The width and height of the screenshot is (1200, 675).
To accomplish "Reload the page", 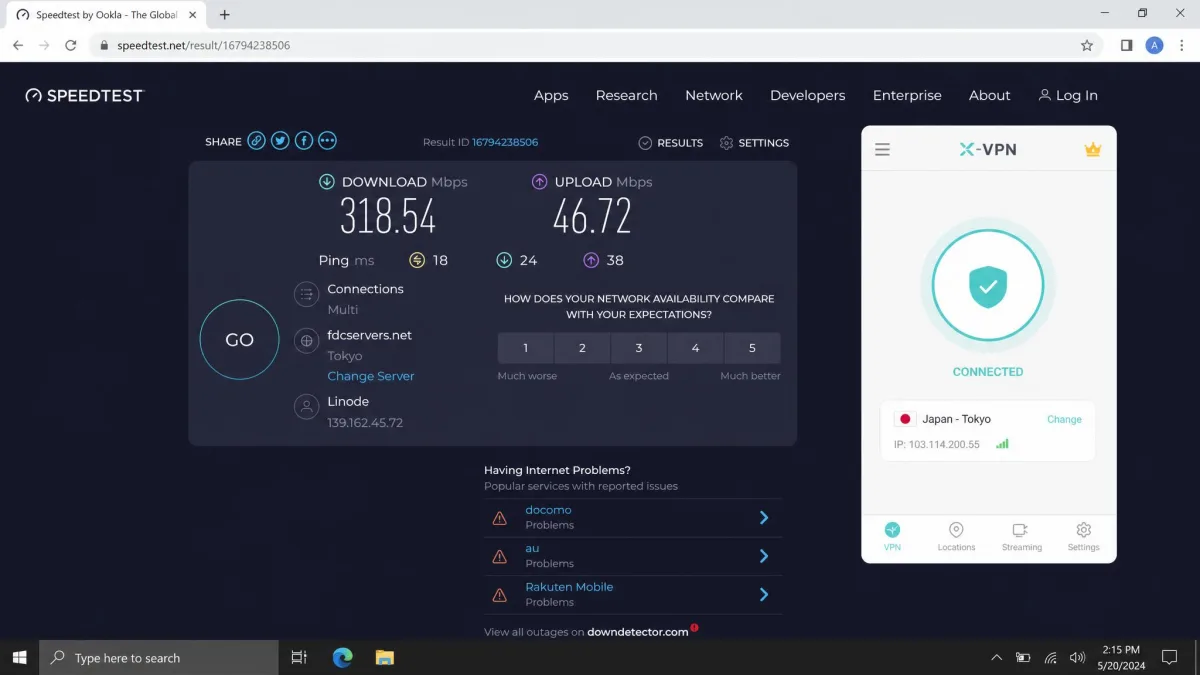I will (70, 45).
